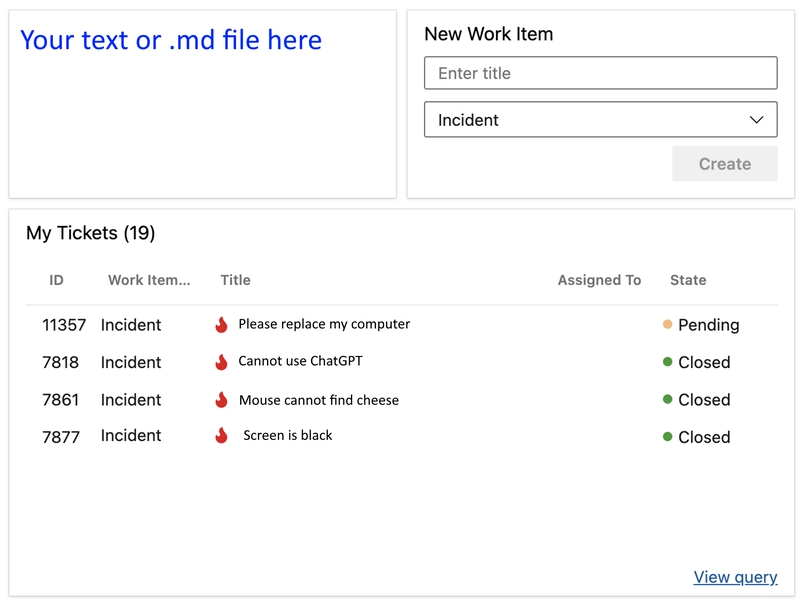The image size is (800, 605).
Task: Open the Incident work item type dropdown
Action: click(600, 120)
